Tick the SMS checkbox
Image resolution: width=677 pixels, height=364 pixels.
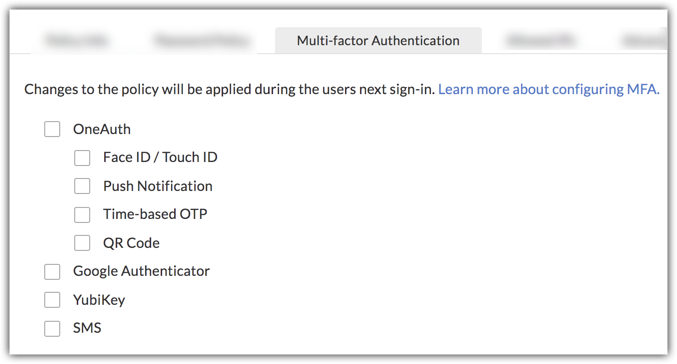[x=52, y=329]
